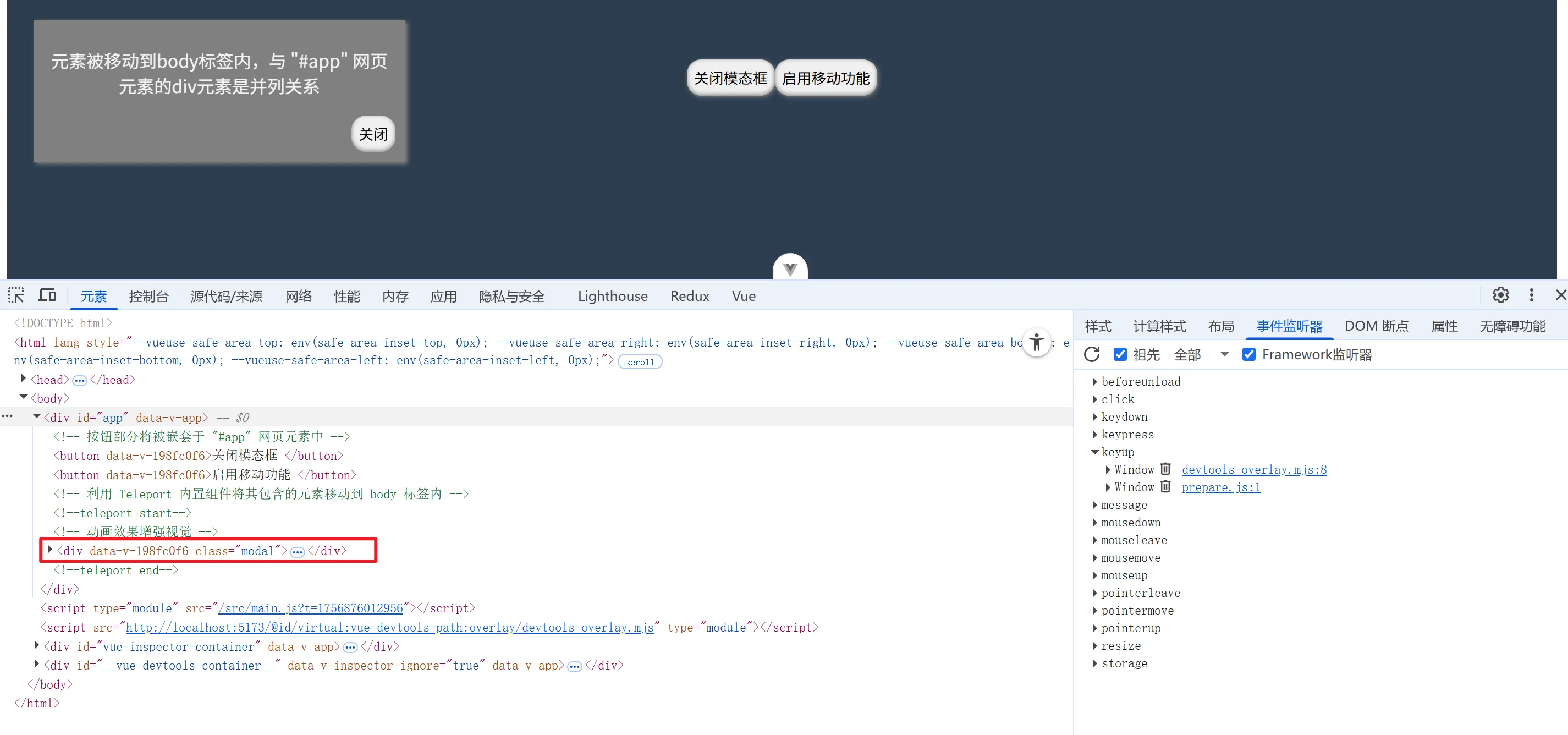The image size is (1568, 735).
Task: Click the Vue devtools floating logo
Action: tap(789, 268)
